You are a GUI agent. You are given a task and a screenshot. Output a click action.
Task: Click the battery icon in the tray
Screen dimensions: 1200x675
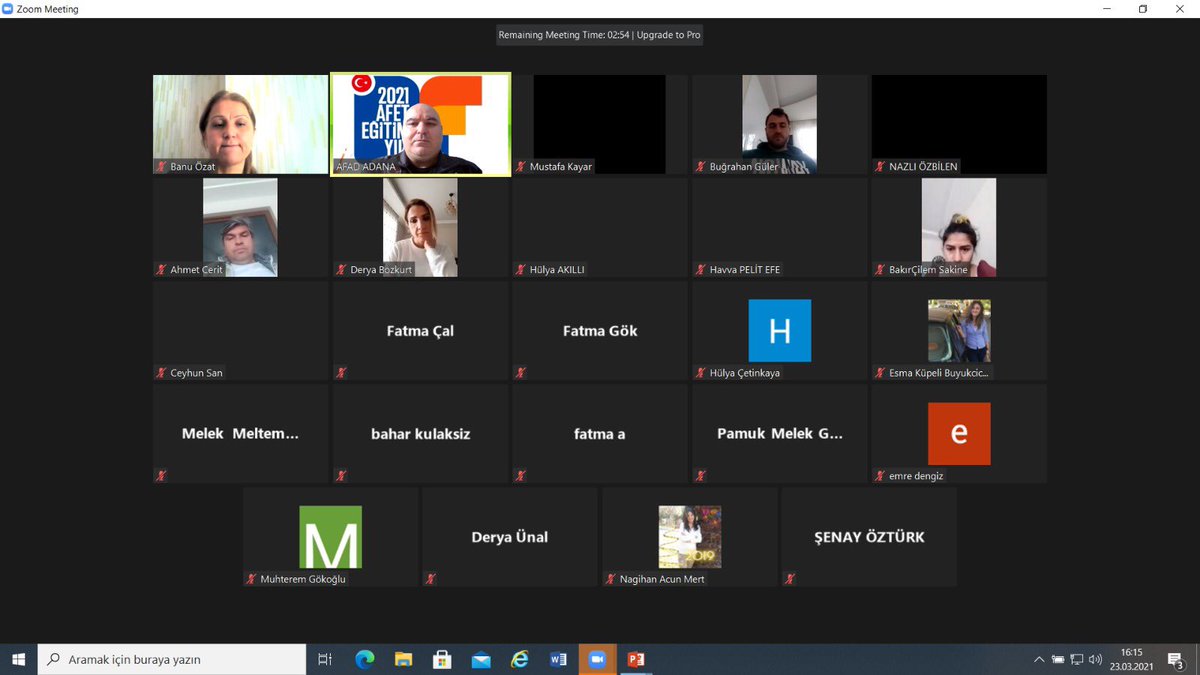point(1058,660)
